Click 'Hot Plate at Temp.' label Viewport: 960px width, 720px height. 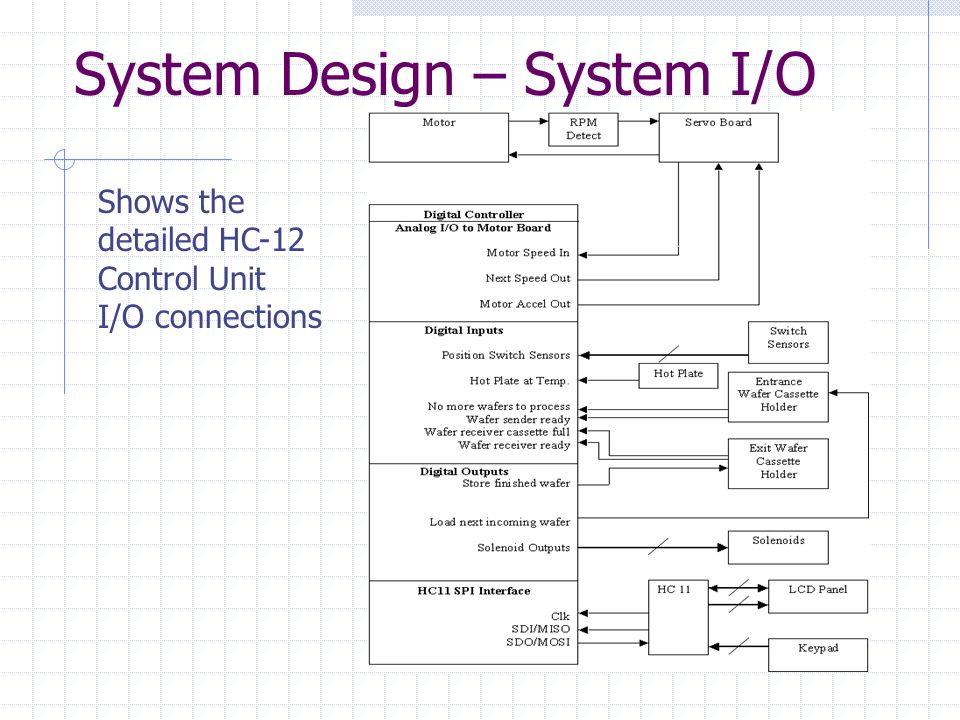pyautogui.click(x=519, y=381)
